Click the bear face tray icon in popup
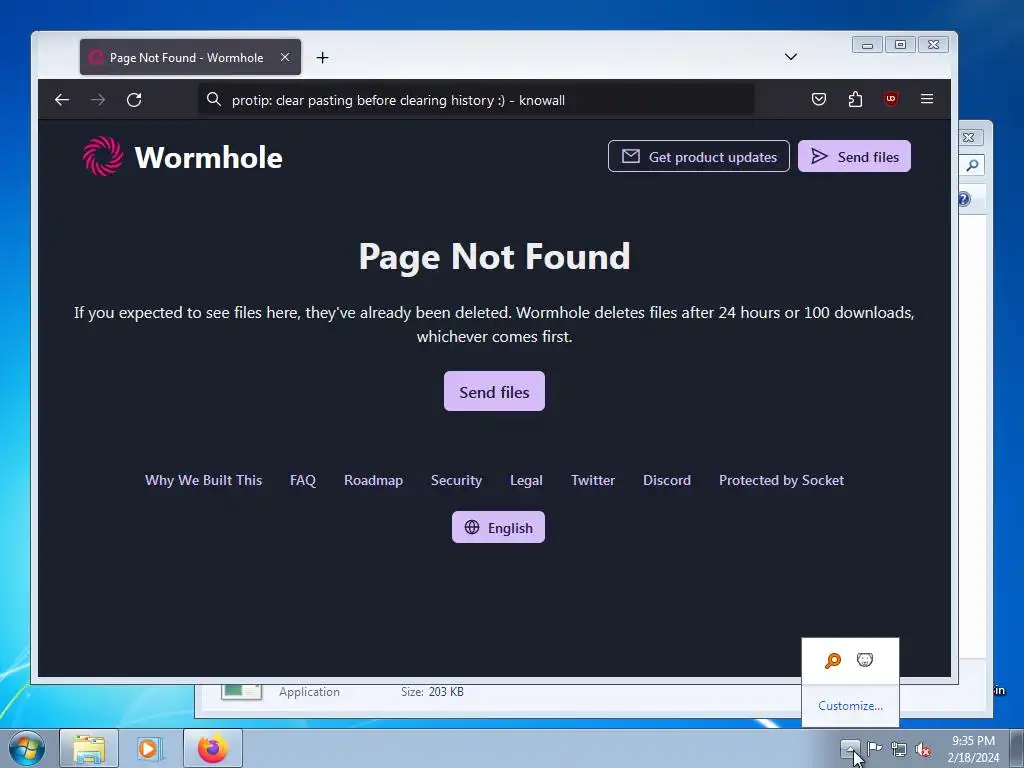The image size is (1024, 768). [x=865, y=660]
